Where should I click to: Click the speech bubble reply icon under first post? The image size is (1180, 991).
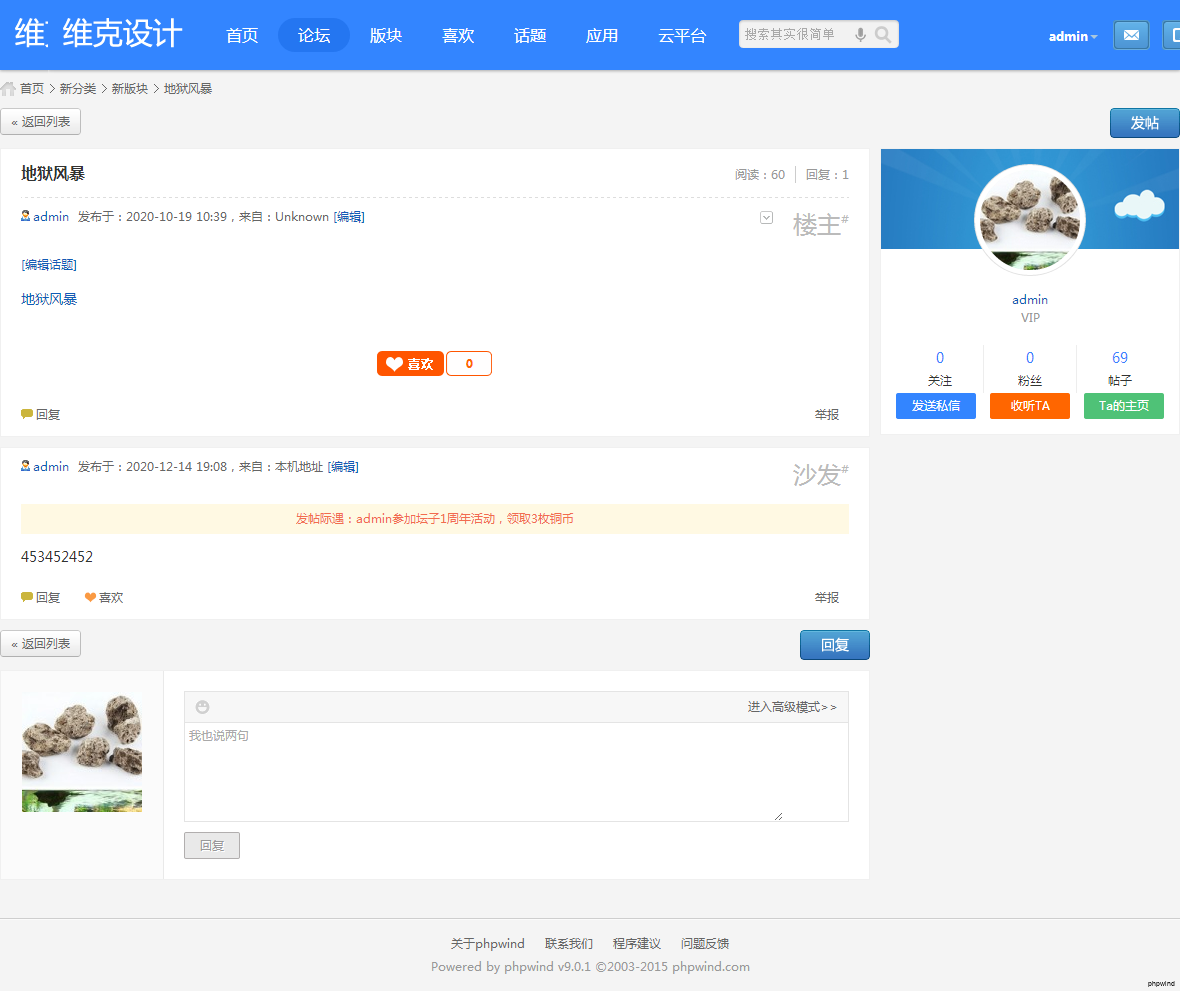(27, 414)
